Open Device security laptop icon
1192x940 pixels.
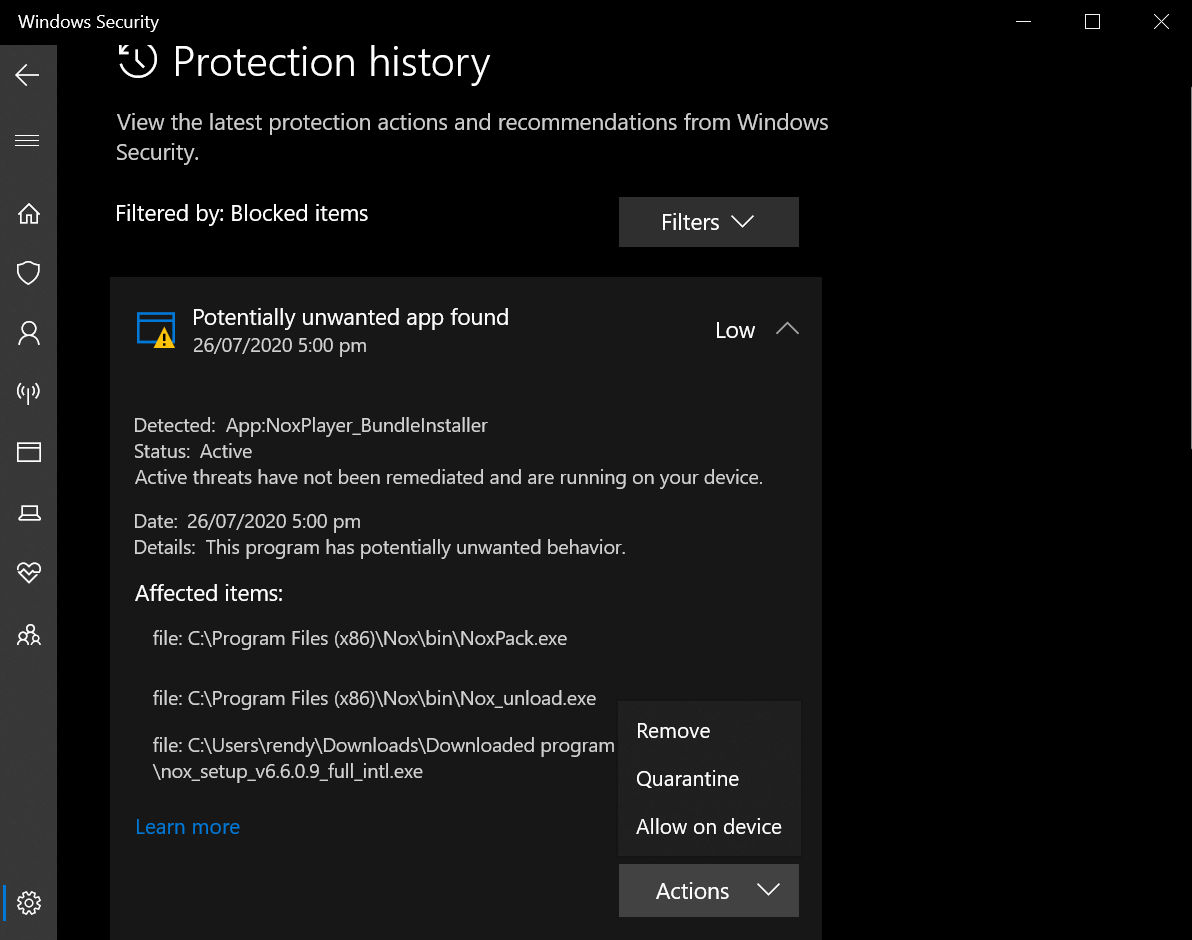pyautogui.click(x=29, y=513)
